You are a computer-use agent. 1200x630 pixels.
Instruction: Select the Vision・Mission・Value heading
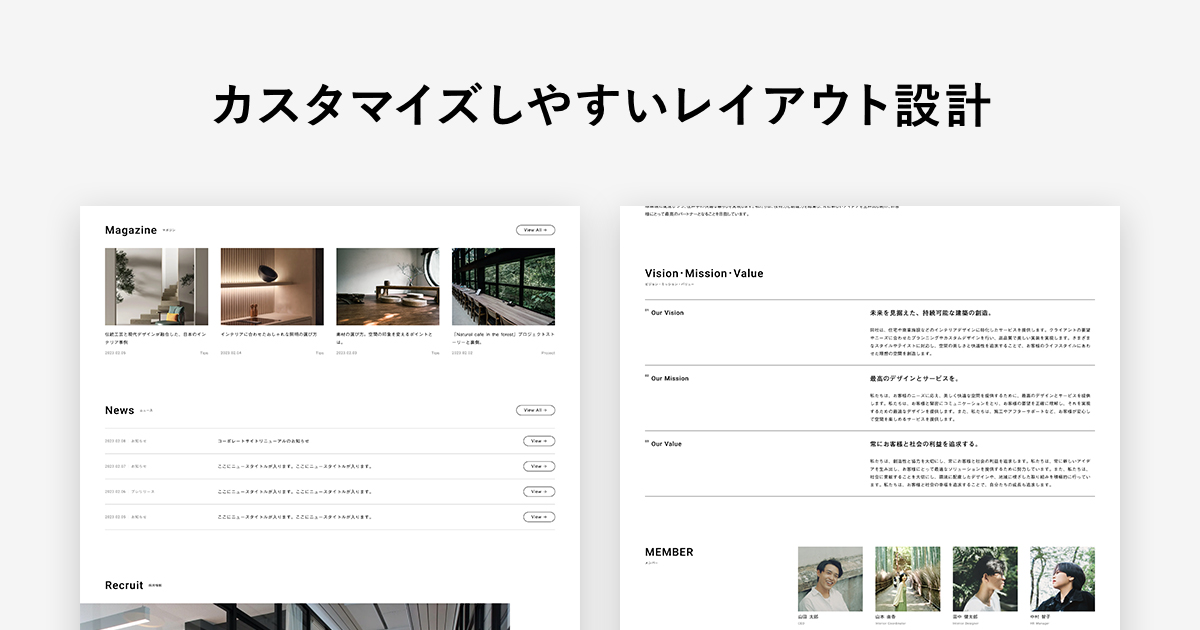(x=704, y=273)
